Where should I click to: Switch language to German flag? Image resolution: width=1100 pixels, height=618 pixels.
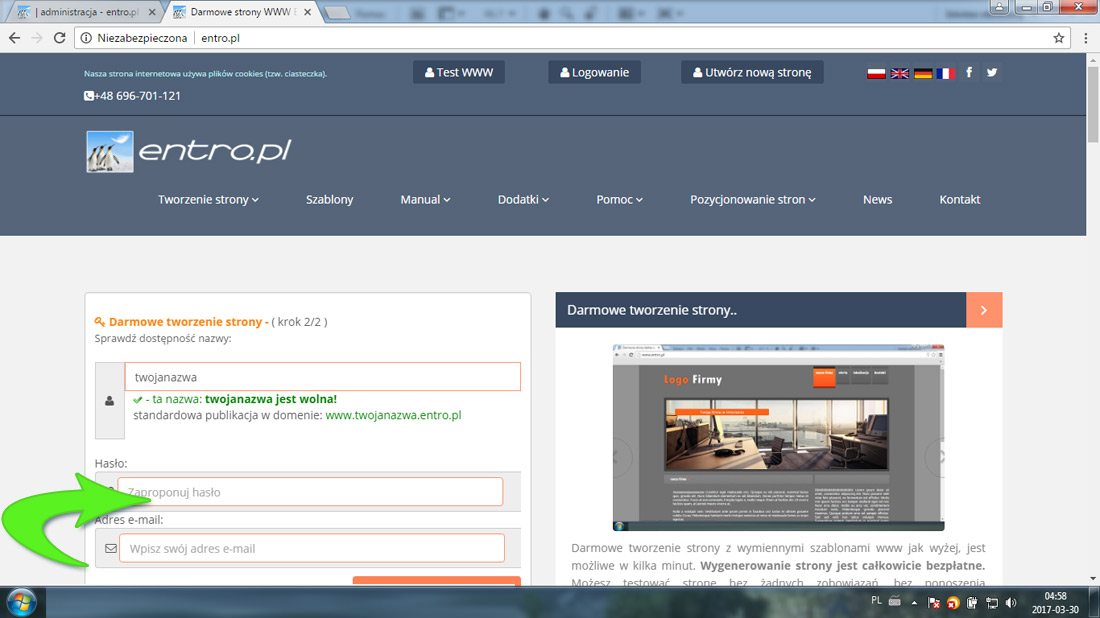pyautogui.click(x=923, y=73)
